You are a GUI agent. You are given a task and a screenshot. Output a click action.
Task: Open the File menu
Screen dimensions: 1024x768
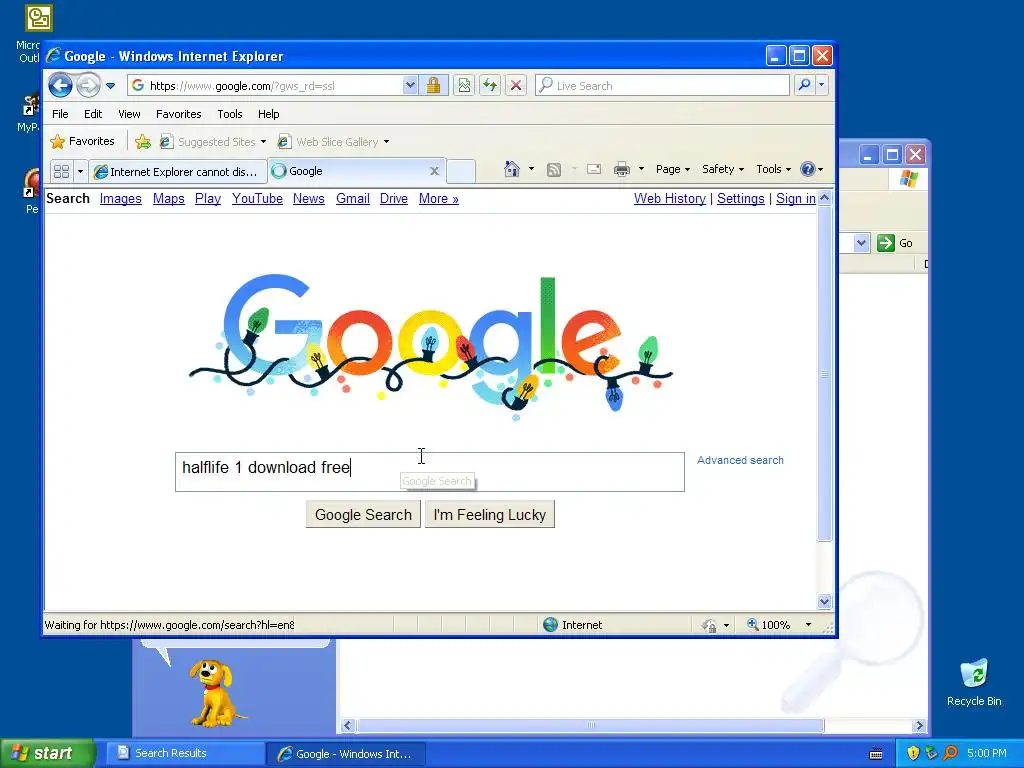60,114
